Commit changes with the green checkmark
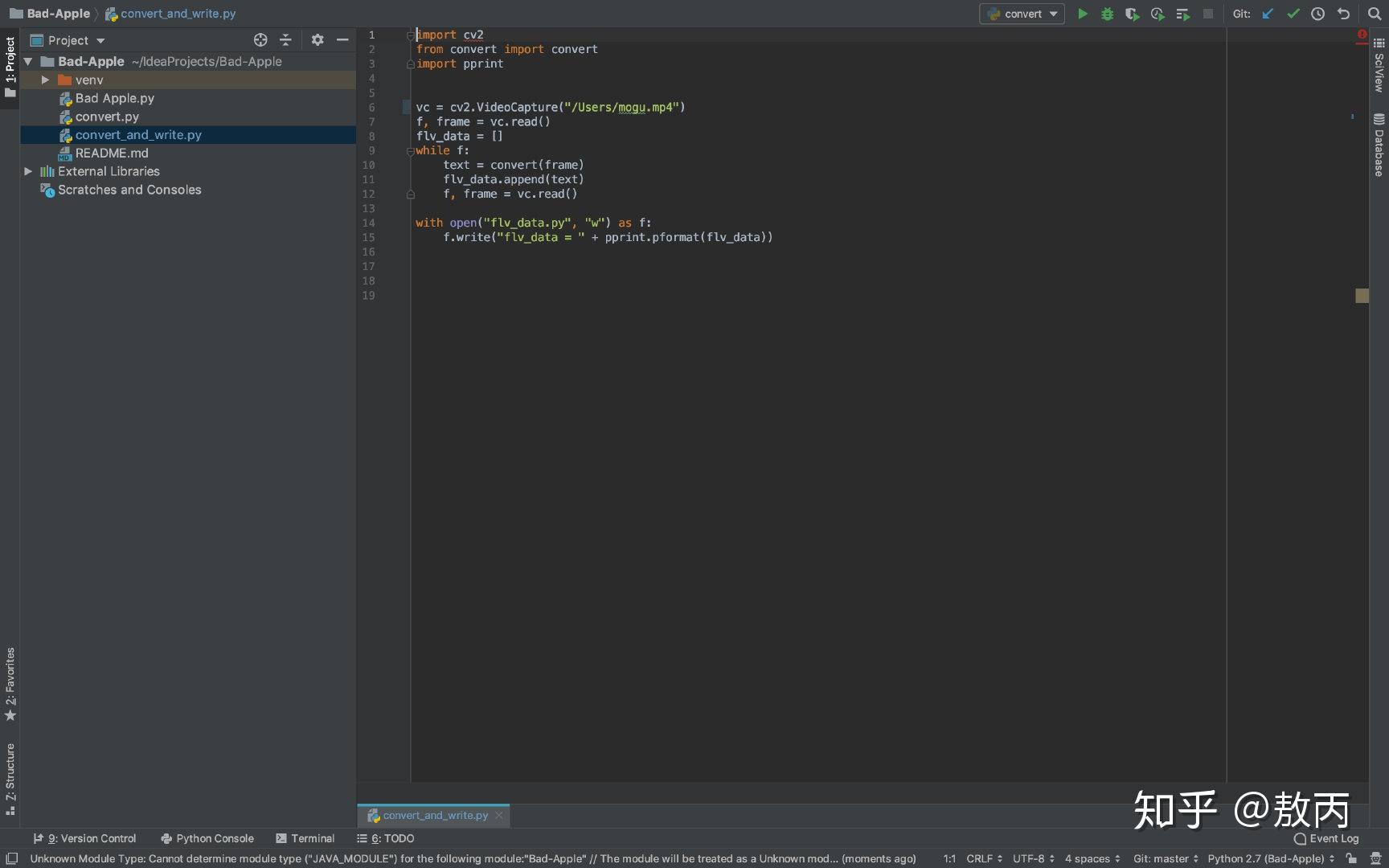 pos(1293,14)
